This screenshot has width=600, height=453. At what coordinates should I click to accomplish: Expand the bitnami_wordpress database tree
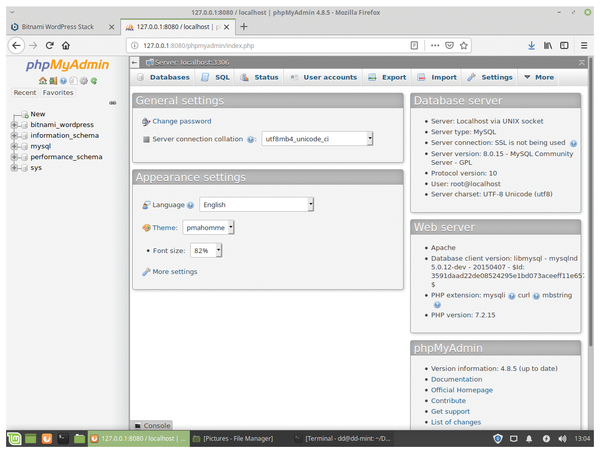point(13,125)
